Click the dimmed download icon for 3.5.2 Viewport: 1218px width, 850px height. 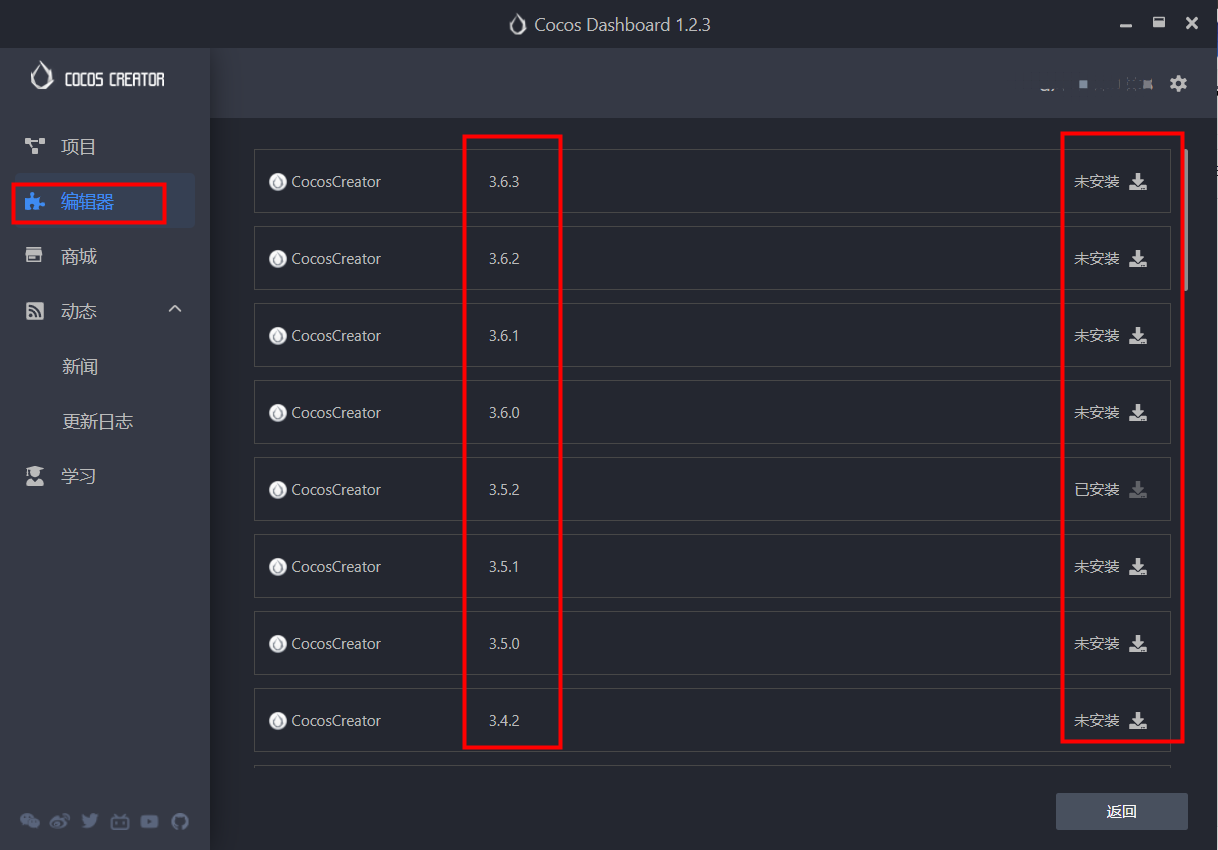[x=1138, y=490]
